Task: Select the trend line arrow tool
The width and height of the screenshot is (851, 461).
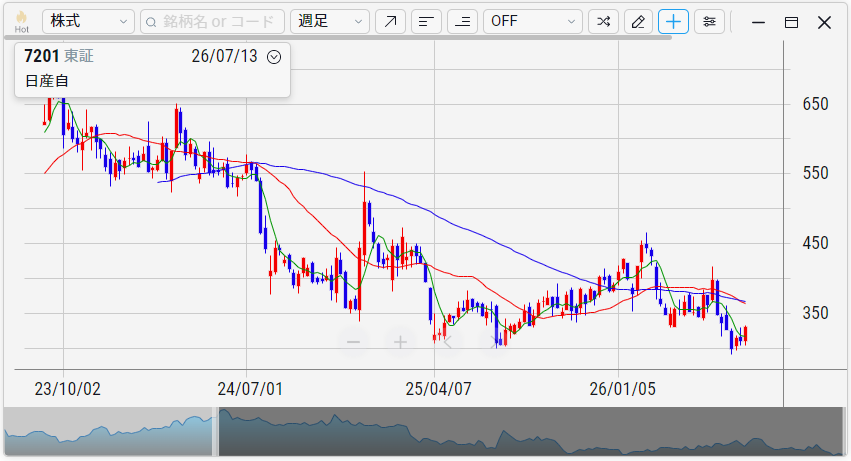Action: (x=390, y=22)
